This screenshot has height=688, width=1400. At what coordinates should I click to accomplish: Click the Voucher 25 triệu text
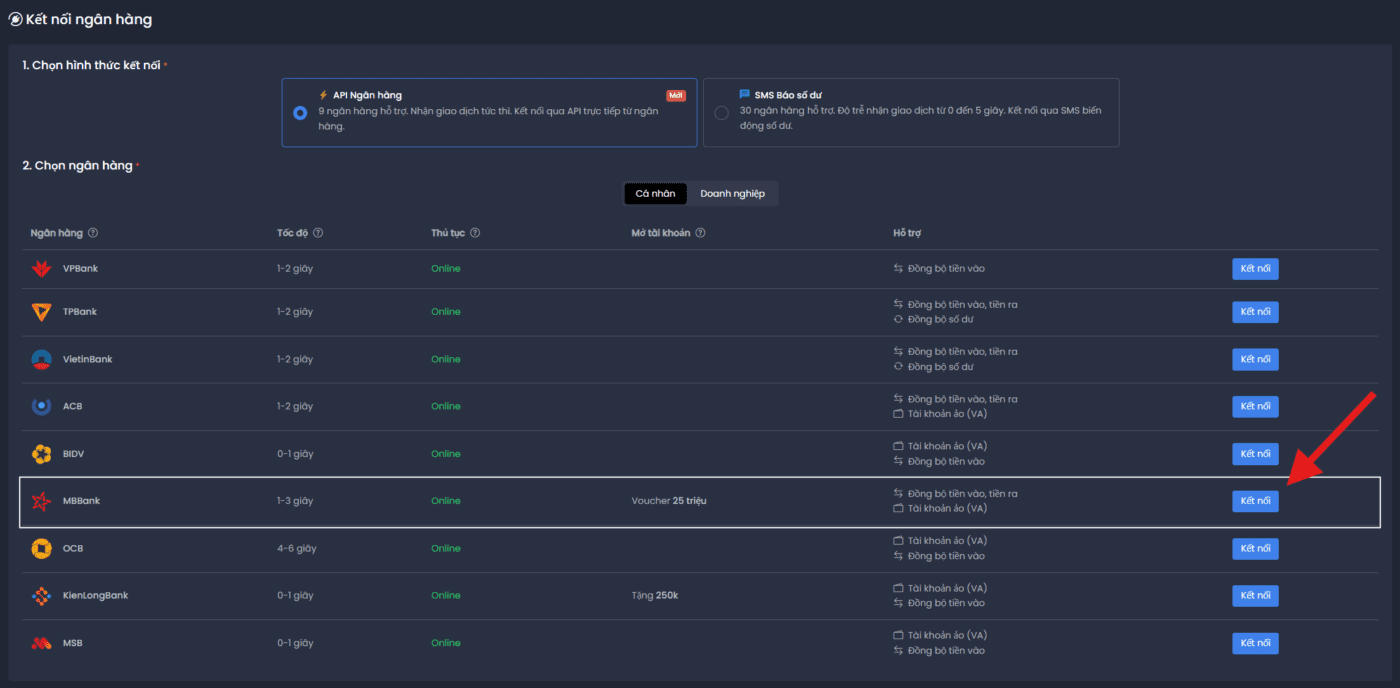click(x=668, y=501)
